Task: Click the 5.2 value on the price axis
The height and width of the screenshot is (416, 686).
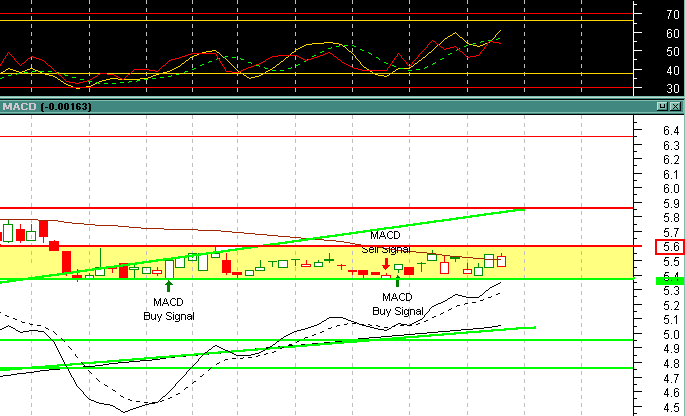Action: (x=671, y=305)
